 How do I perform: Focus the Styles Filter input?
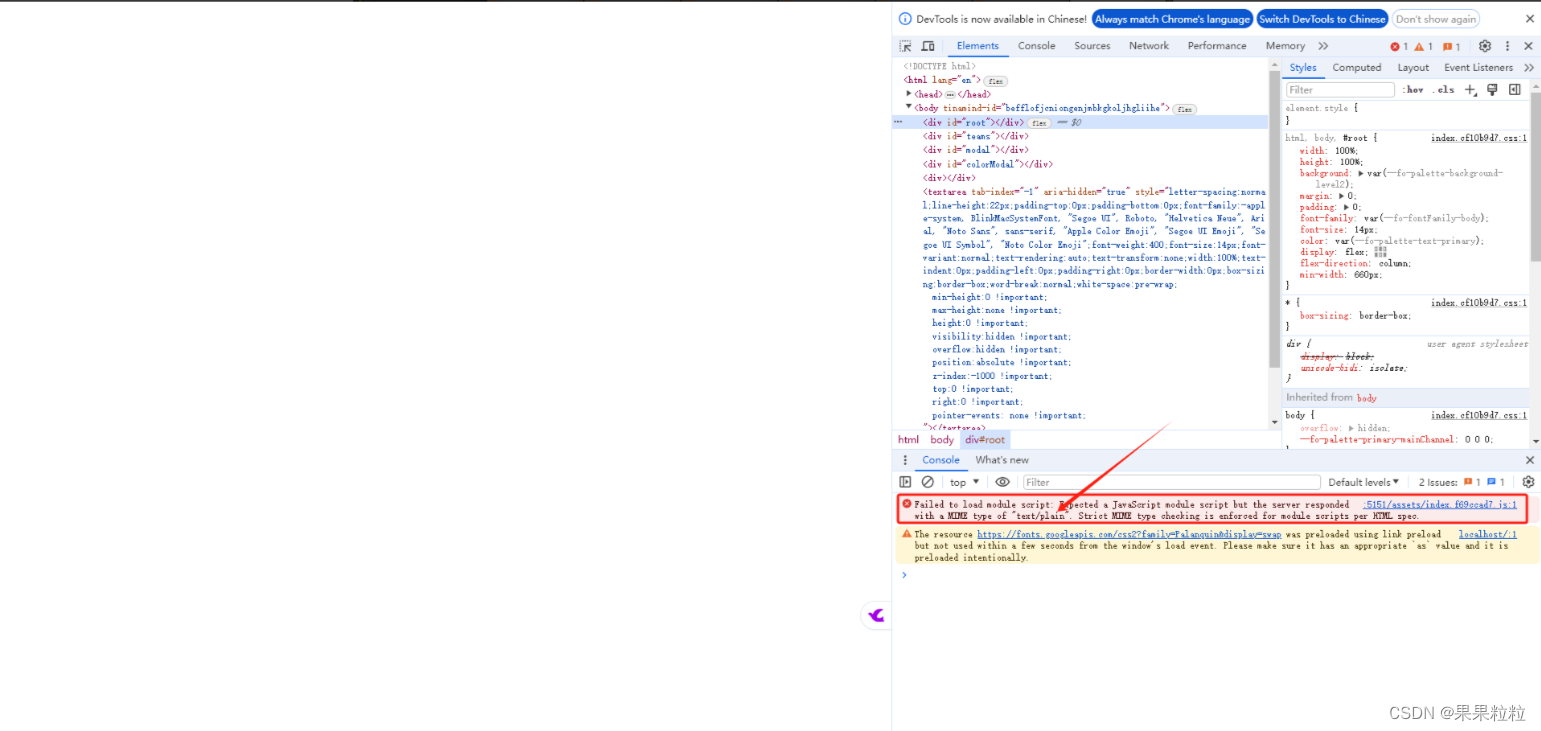point(1340,90)
